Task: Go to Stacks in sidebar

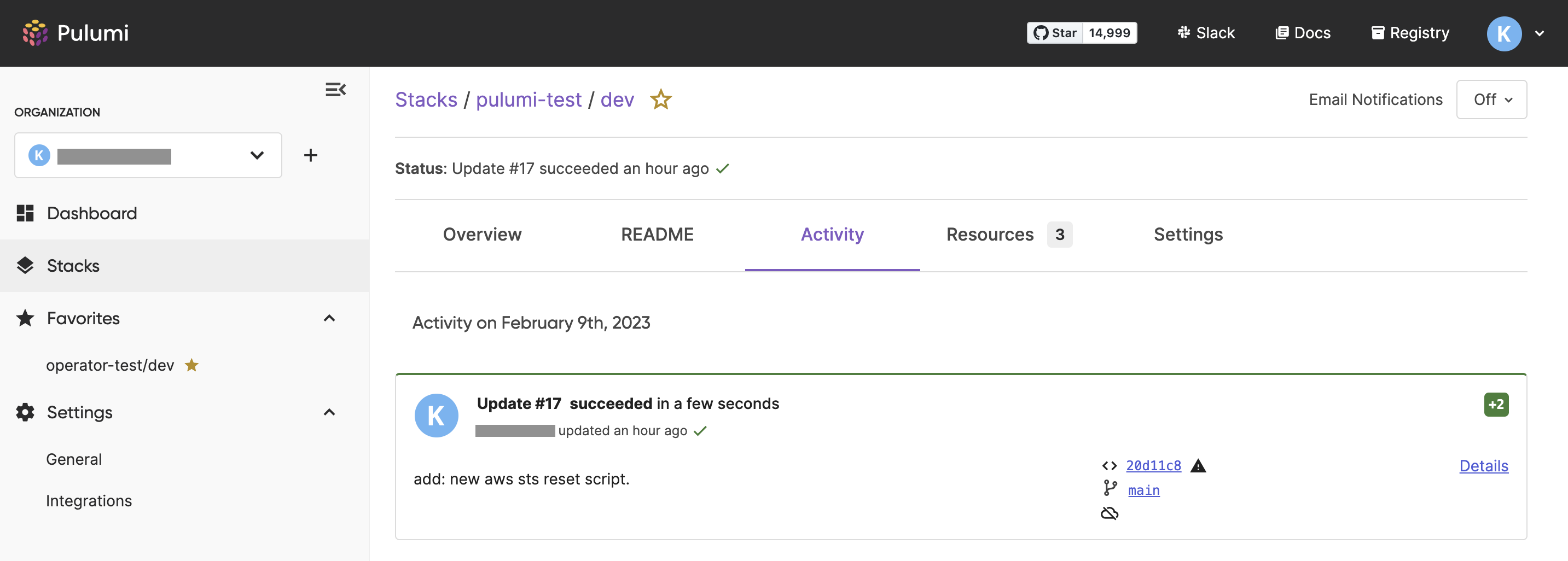Action: (x=184, y=266)
